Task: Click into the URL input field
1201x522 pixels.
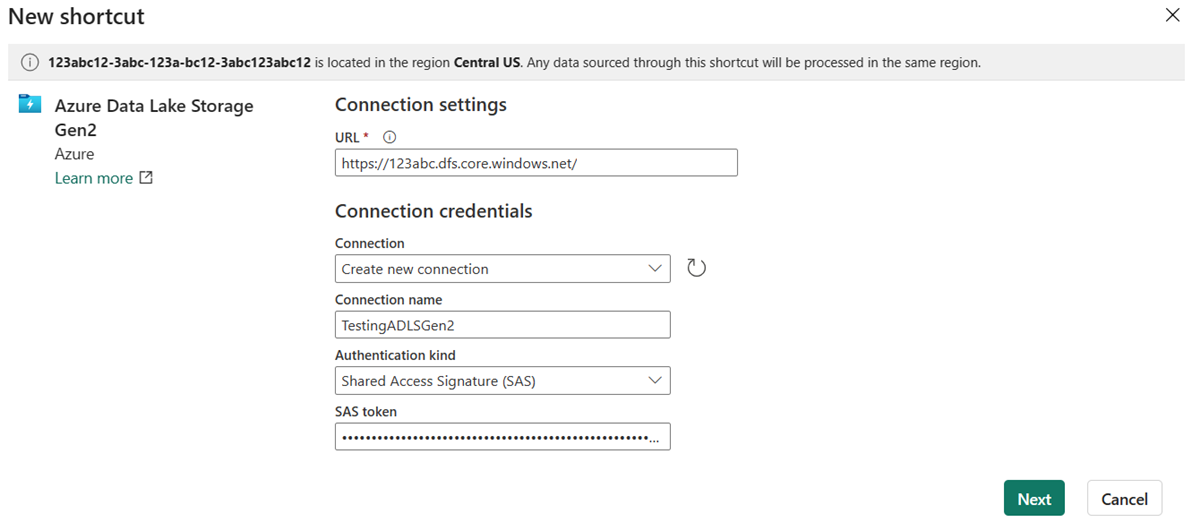Action: tap(536, 163)
